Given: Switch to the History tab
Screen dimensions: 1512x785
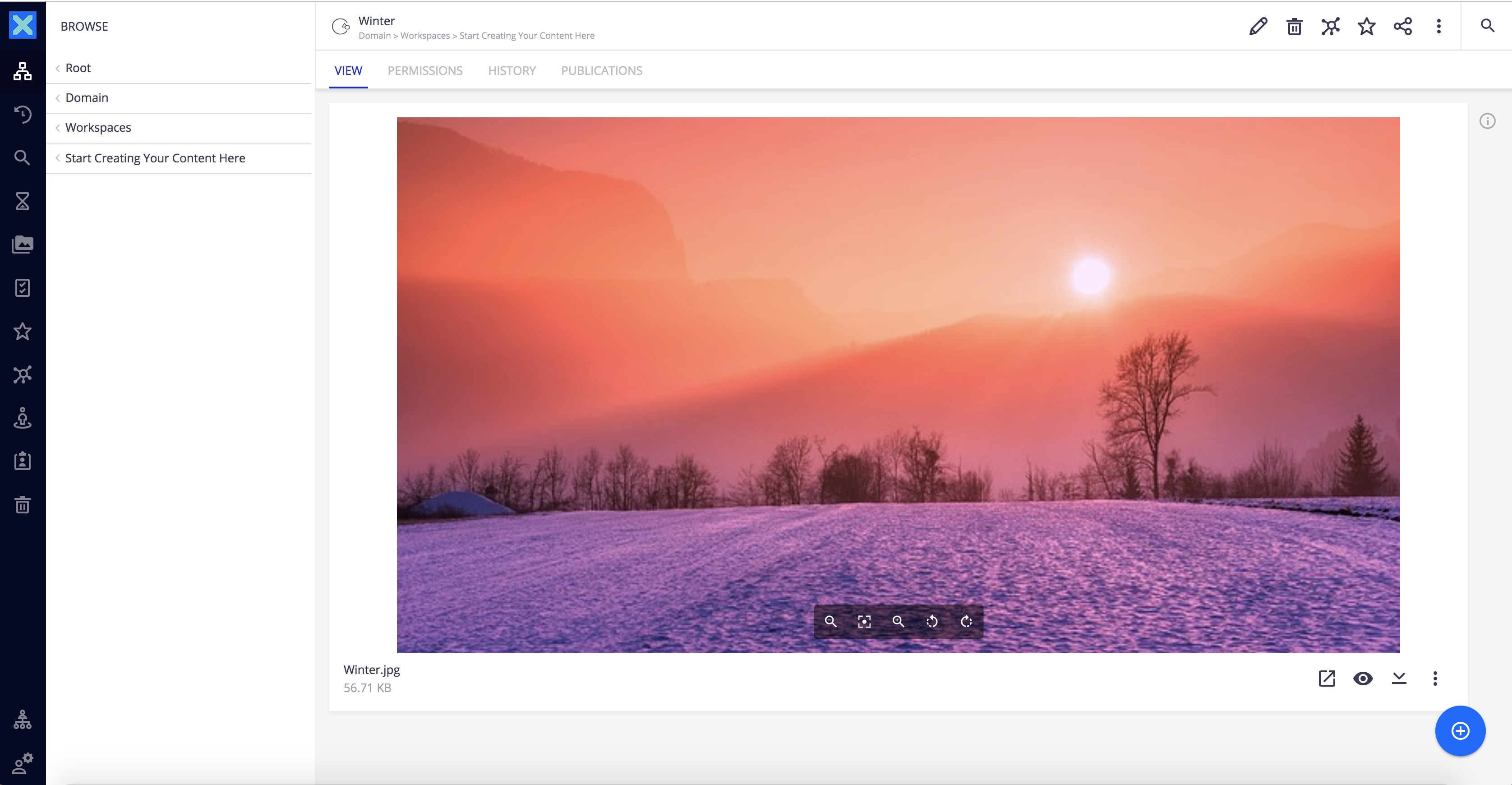Looking at the screenshot, I should (x=512, y=71).
